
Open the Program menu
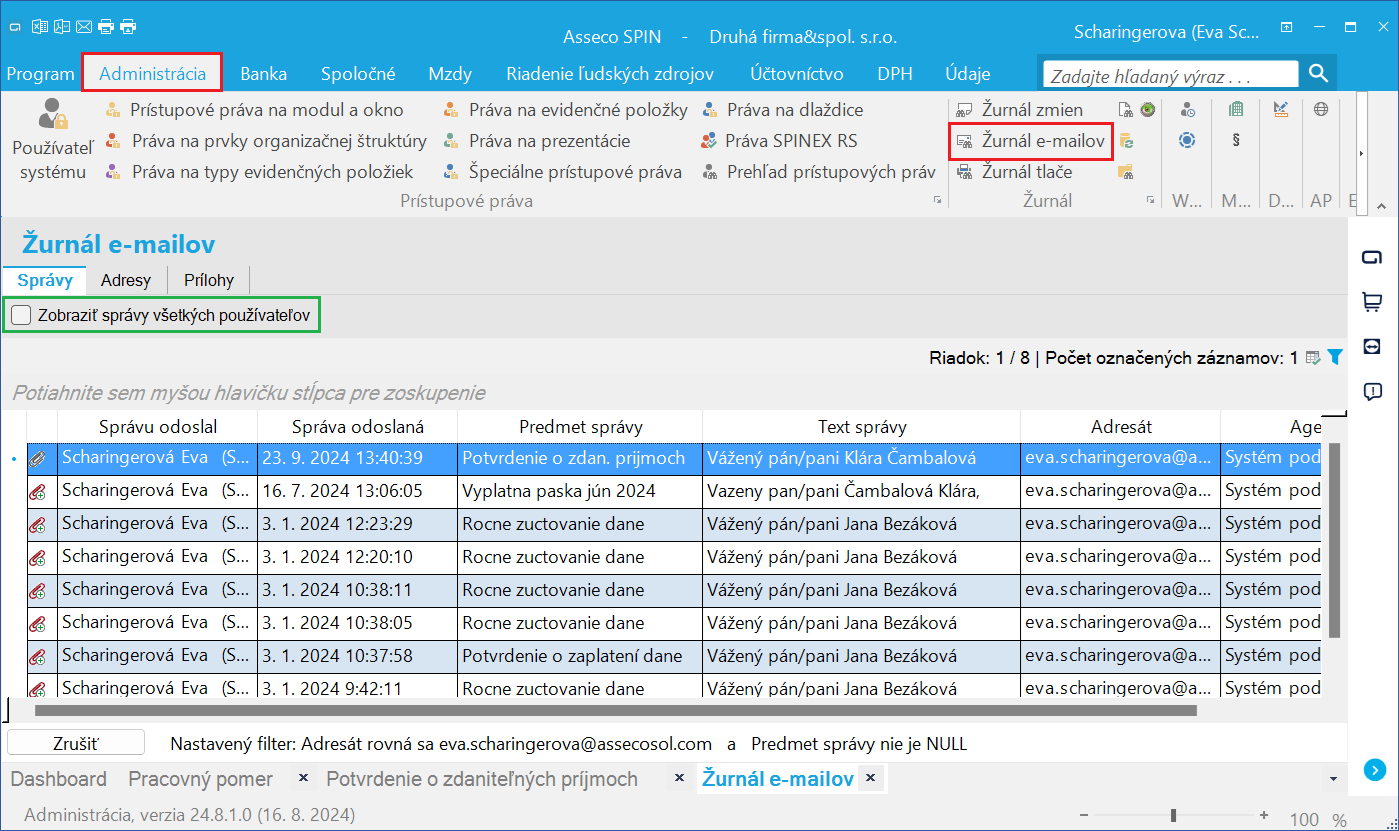click(x=41, y=73)
